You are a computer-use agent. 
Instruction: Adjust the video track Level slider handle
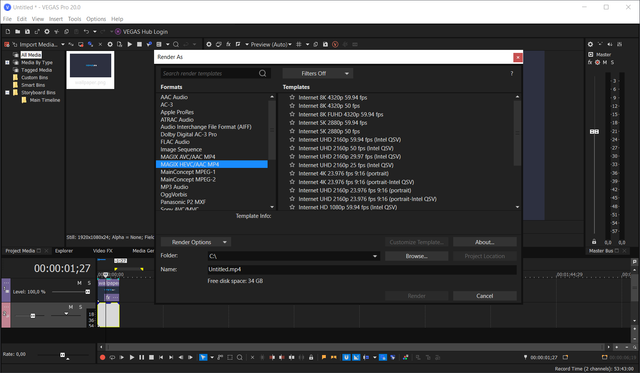(87, 292)
